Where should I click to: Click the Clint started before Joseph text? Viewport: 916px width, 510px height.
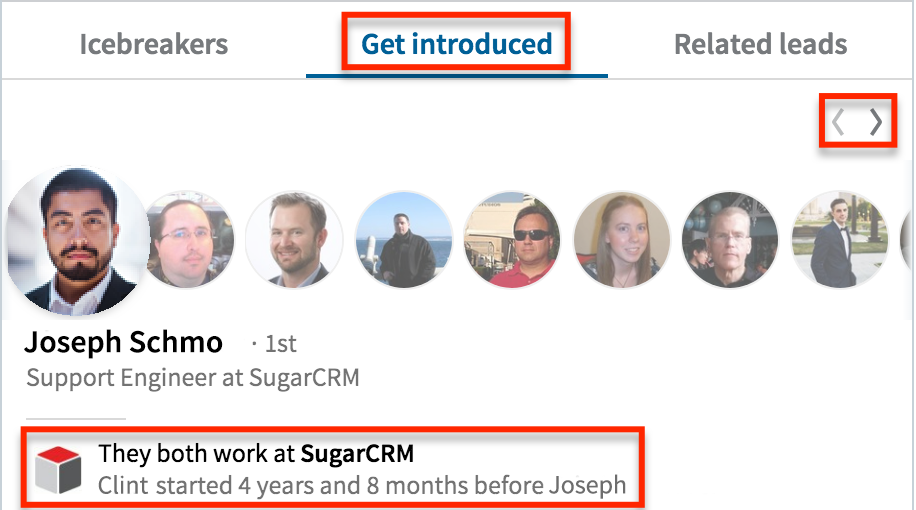click(362, 487)
